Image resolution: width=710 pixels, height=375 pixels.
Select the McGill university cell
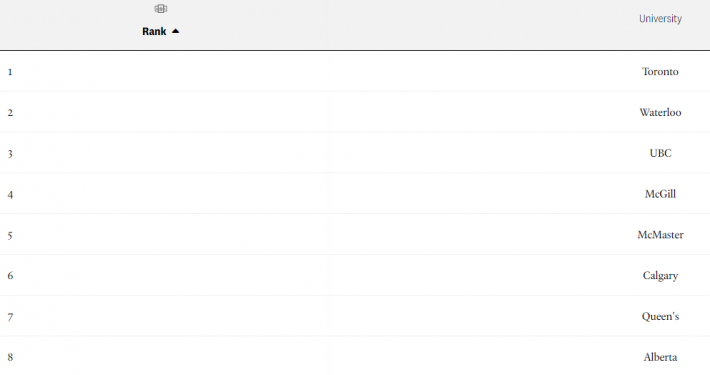660,194
